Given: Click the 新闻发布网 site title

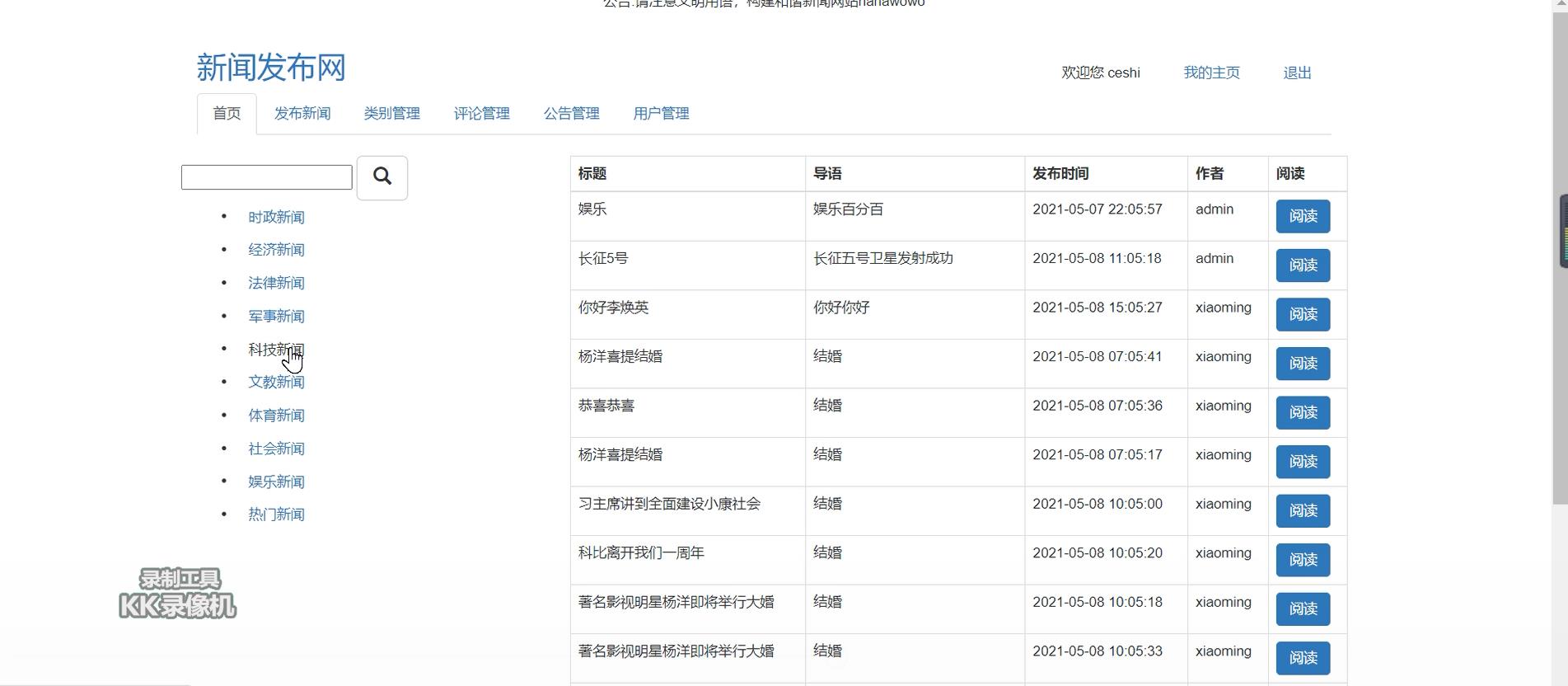Looking at the screenshot, I should (271, 68).
